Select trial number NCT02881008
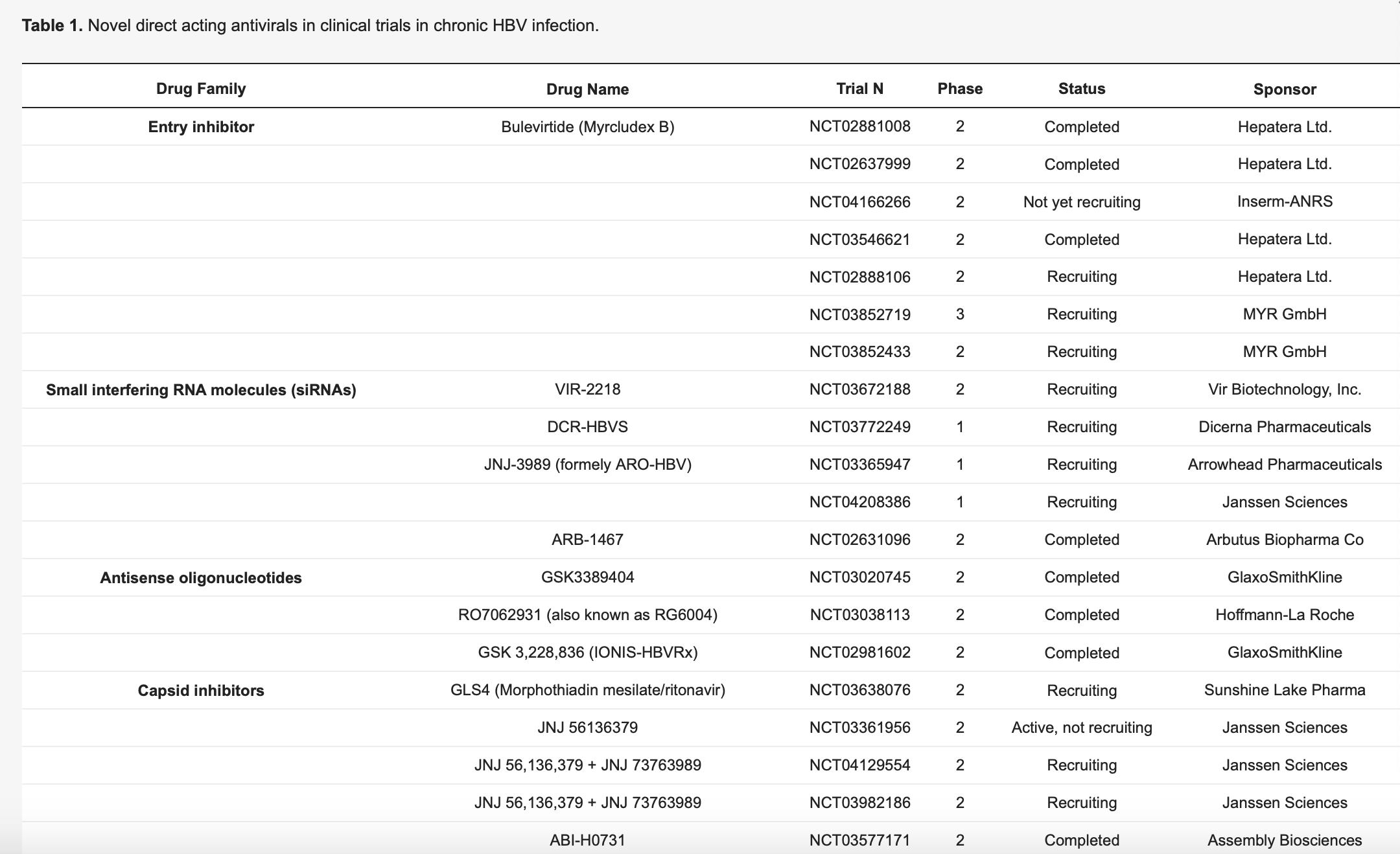This screenshot has height=854, width=1400. pos(860,126)
